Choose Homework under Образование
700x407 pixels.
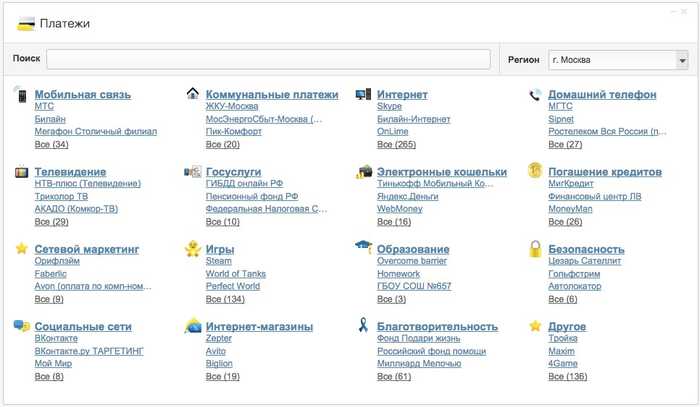click(398, 274)
